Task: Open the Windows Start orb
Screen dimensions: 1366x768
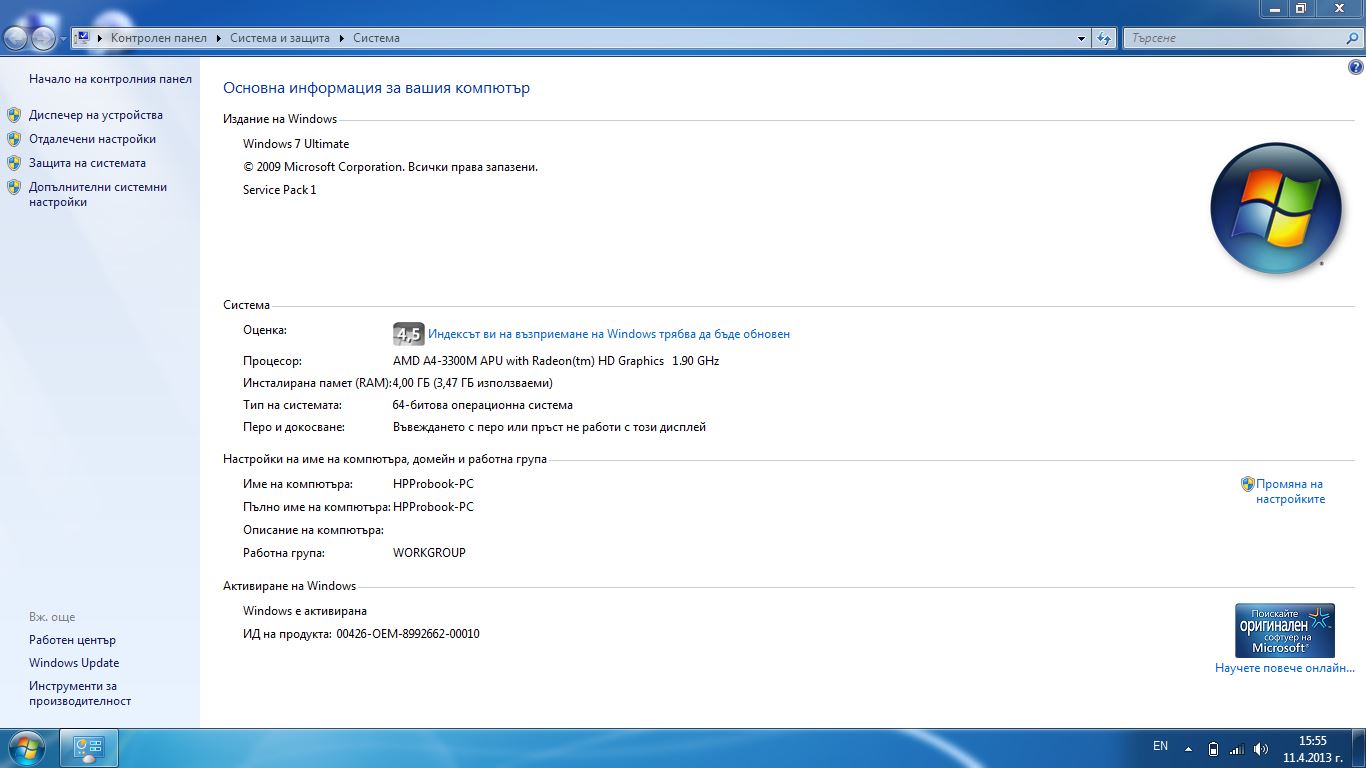Action: (26, 748)
